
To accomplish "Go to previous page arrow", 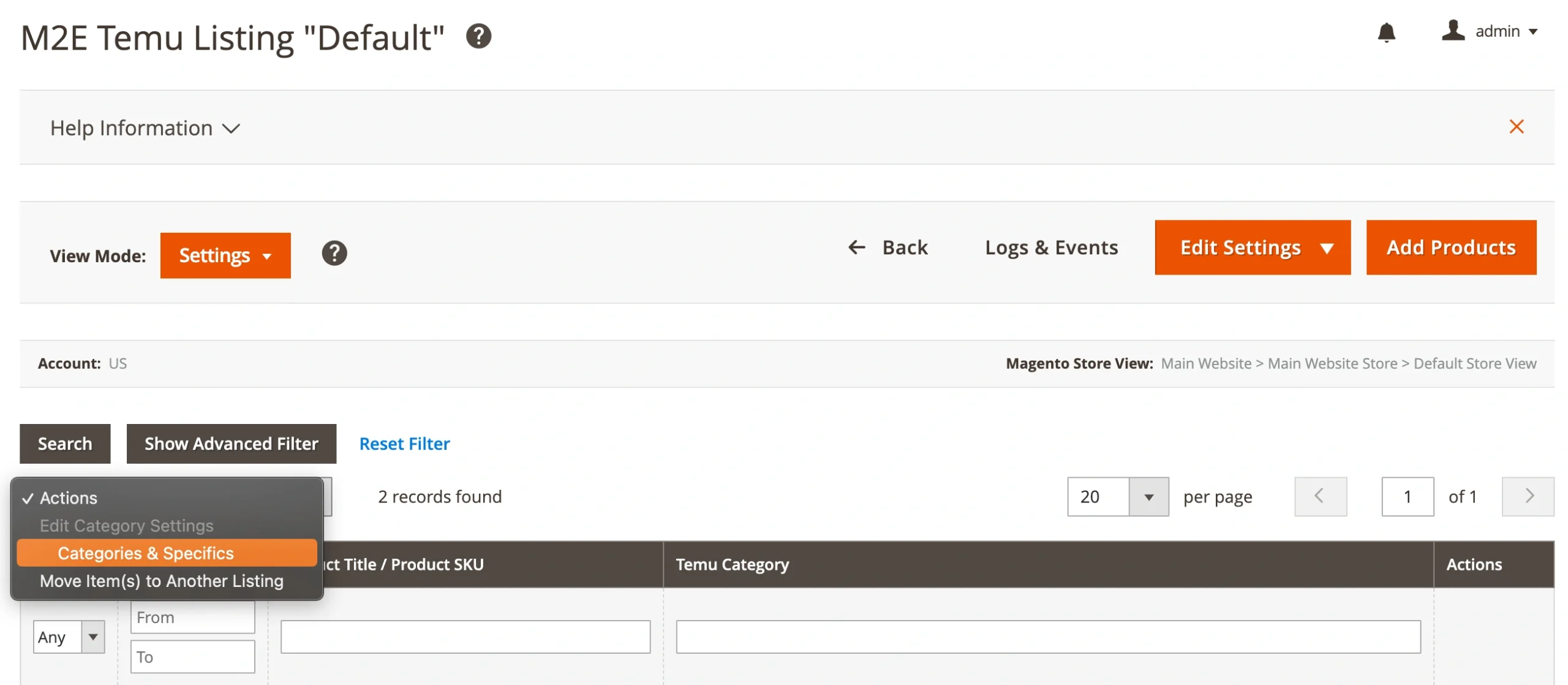I will click(1320, 496).
